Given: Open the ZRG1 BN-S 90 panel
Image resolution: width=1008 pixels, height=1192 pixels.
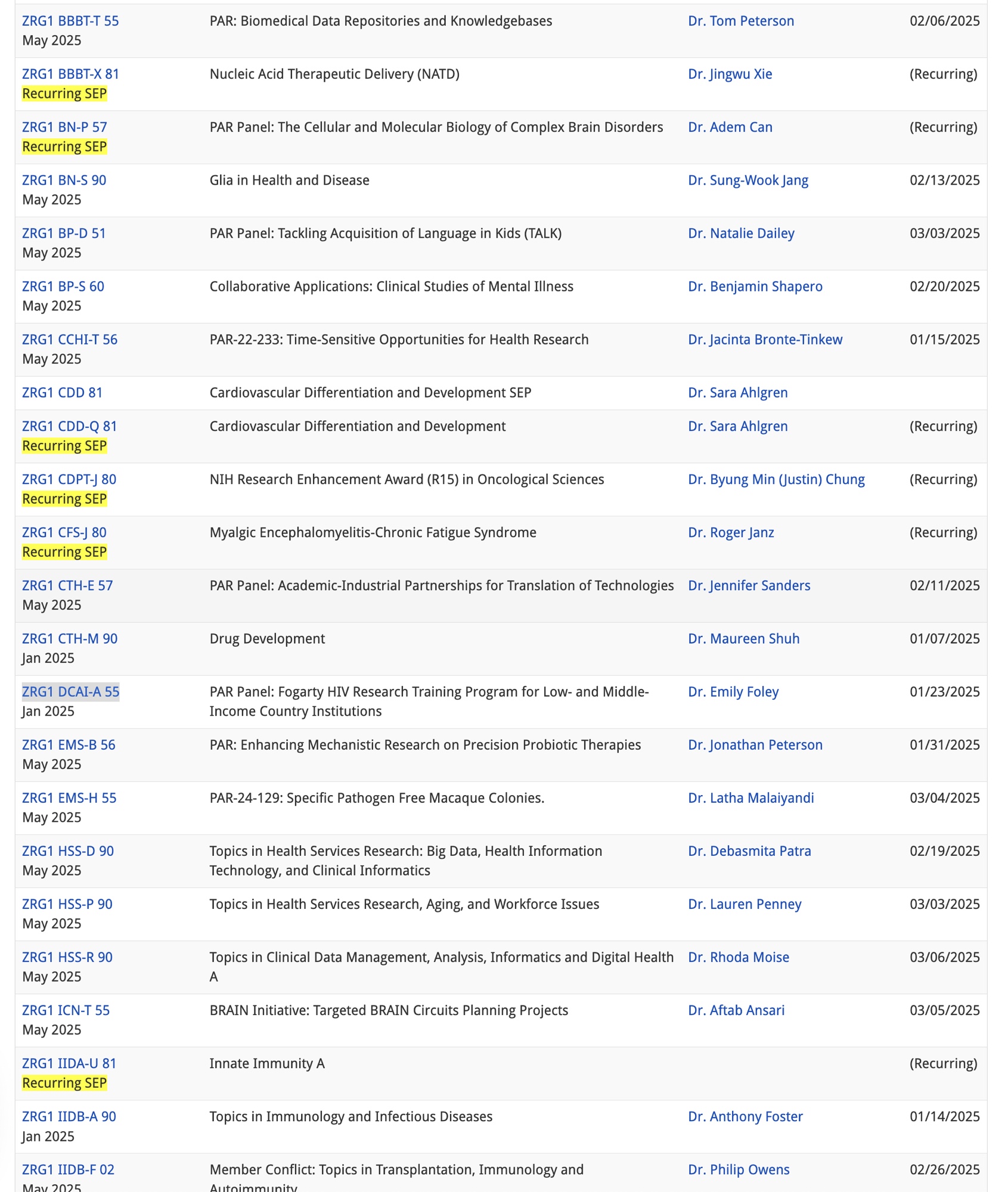Looking at the screenshot, I should coord(64,180).
